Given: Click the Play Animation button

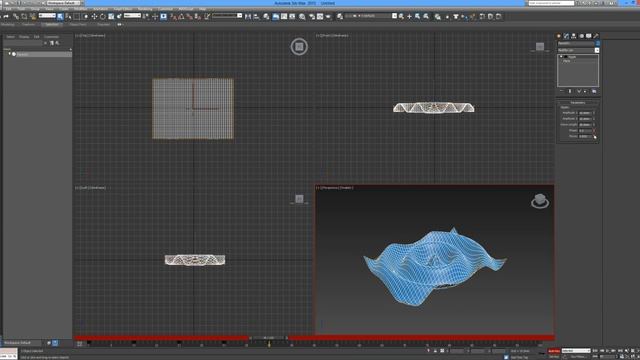Looking at the screenshot, I should pyautogui.click(x=608, y=351).
